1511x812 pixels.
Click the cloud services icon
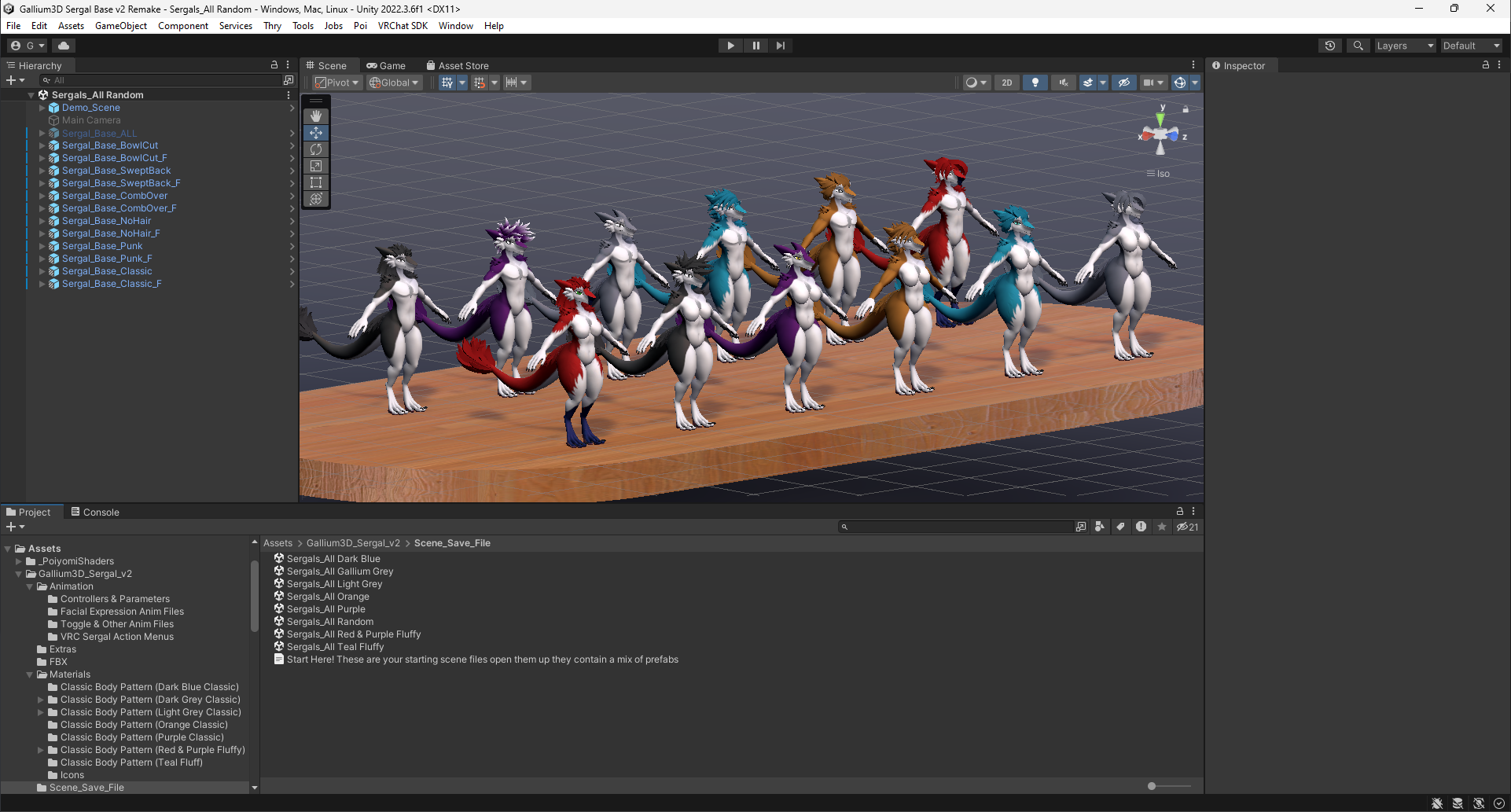[x=64, y=46]
